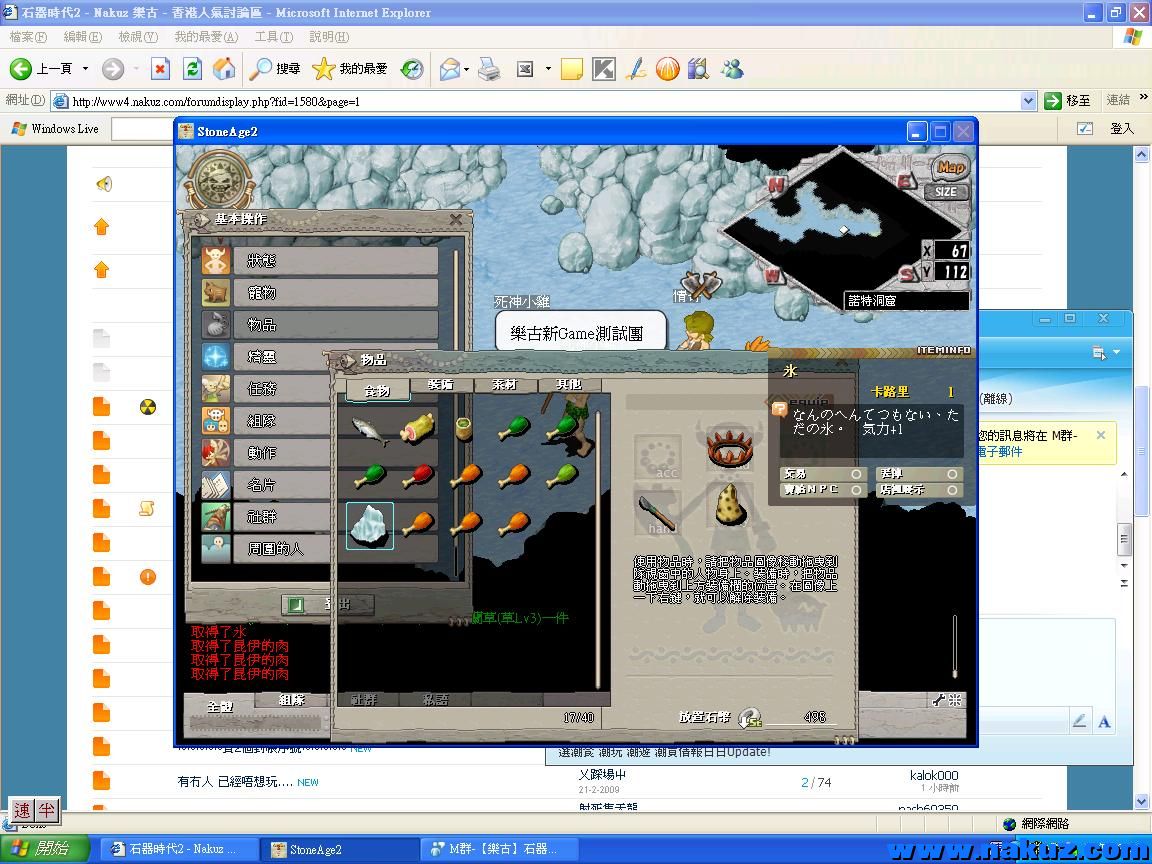Click the stone axe hand slot
Screen dimensions: 1152x864
point(656,512)
